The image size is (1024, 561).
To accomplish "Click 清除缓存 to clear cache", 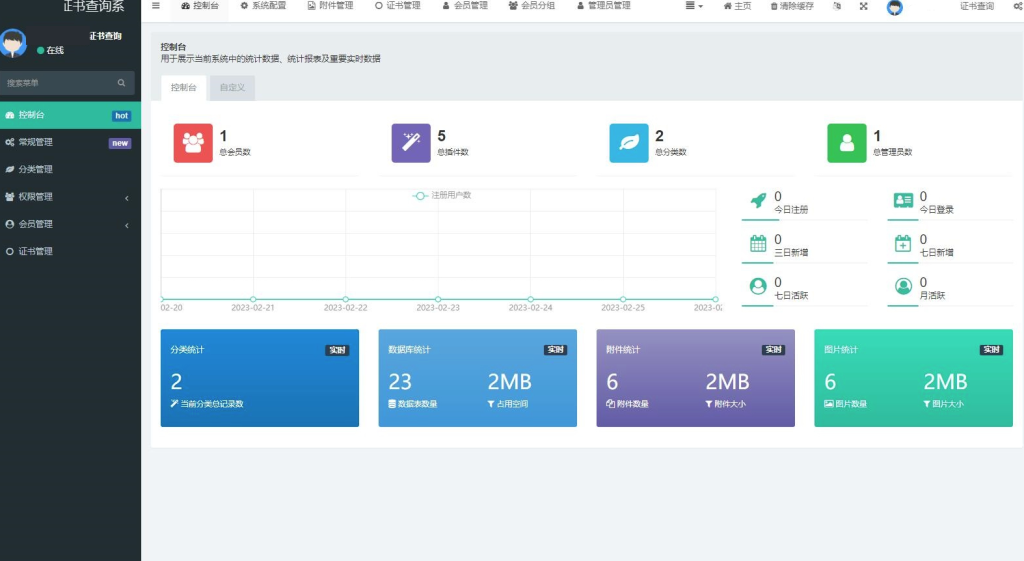I will click(x=792, y=6).
